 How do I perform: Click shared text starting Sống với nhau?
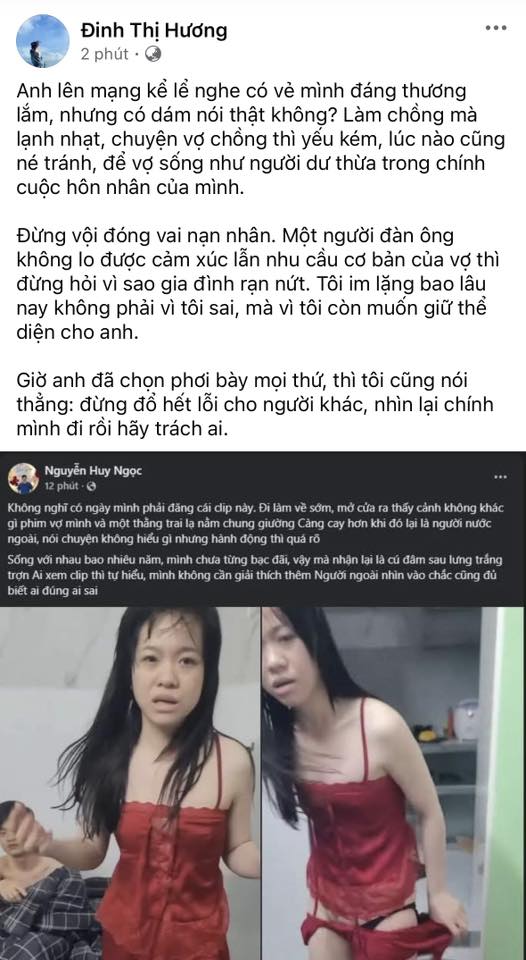click(255, 576)
